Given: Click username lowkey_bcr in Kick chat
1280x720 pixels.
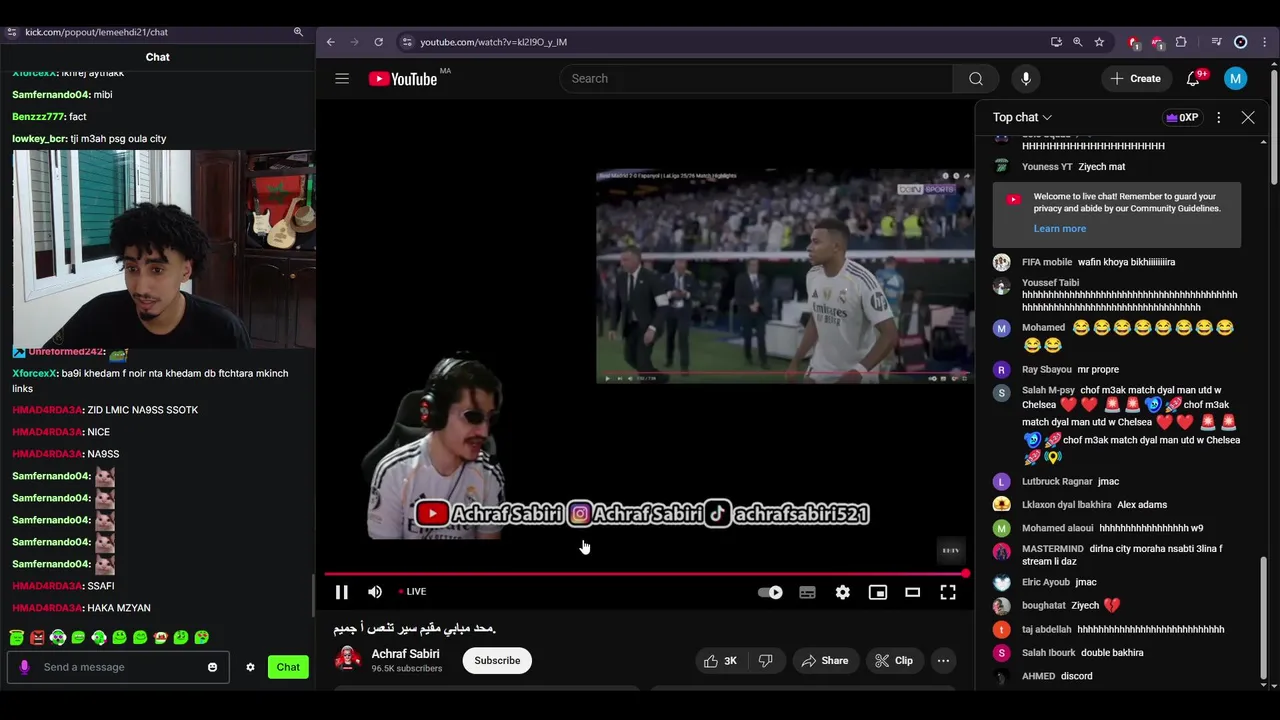Looking at the screenshot, I should 40,139.
